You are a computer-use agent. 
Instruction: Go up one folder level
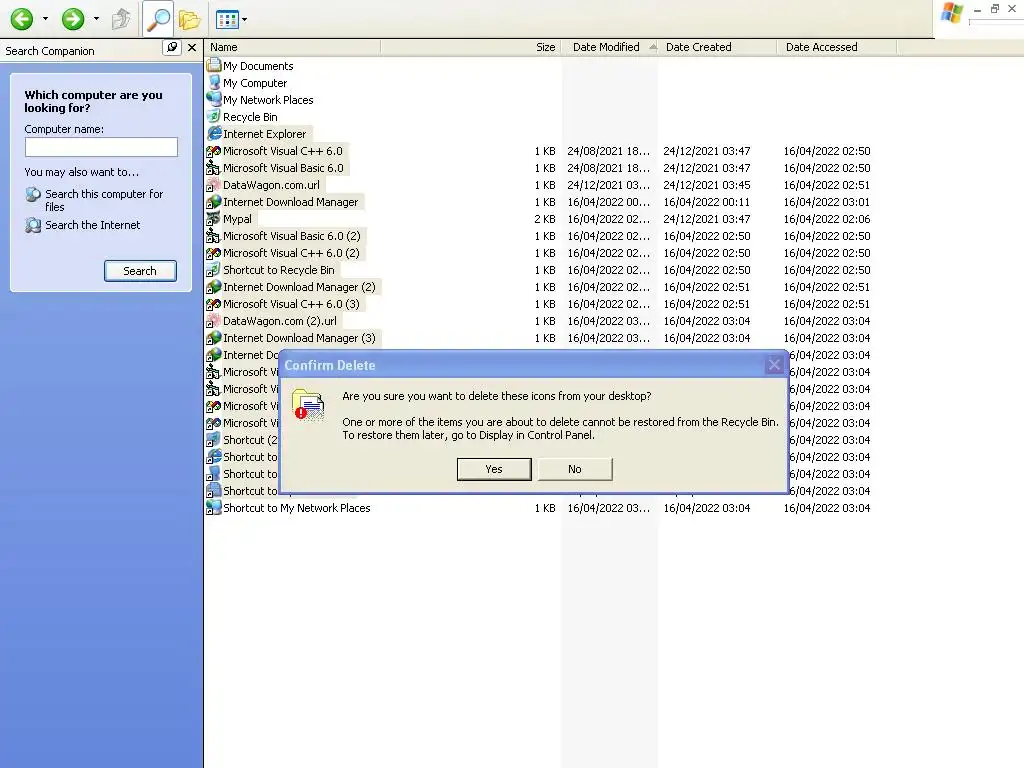[x=121, y=19]
